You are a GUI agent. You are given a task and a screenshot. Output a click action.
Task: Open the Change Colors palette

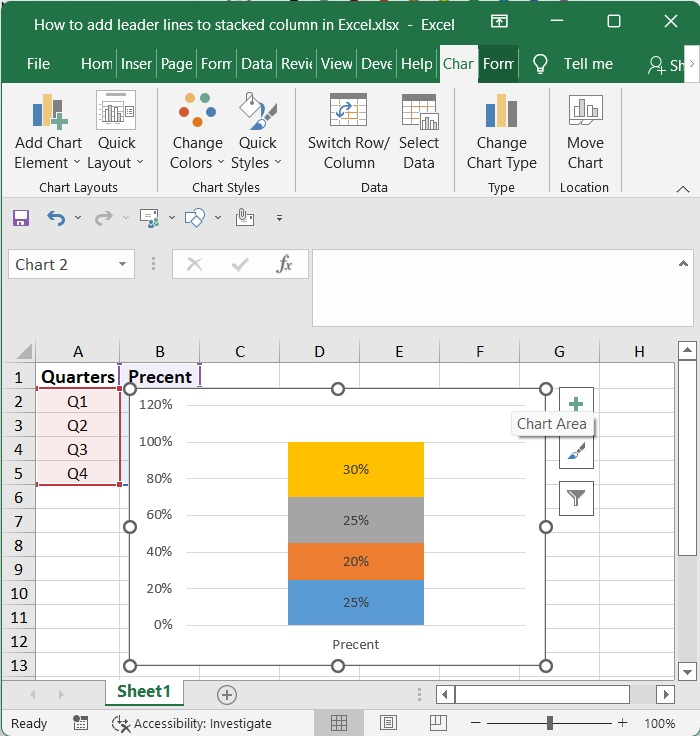click(197, 132)
